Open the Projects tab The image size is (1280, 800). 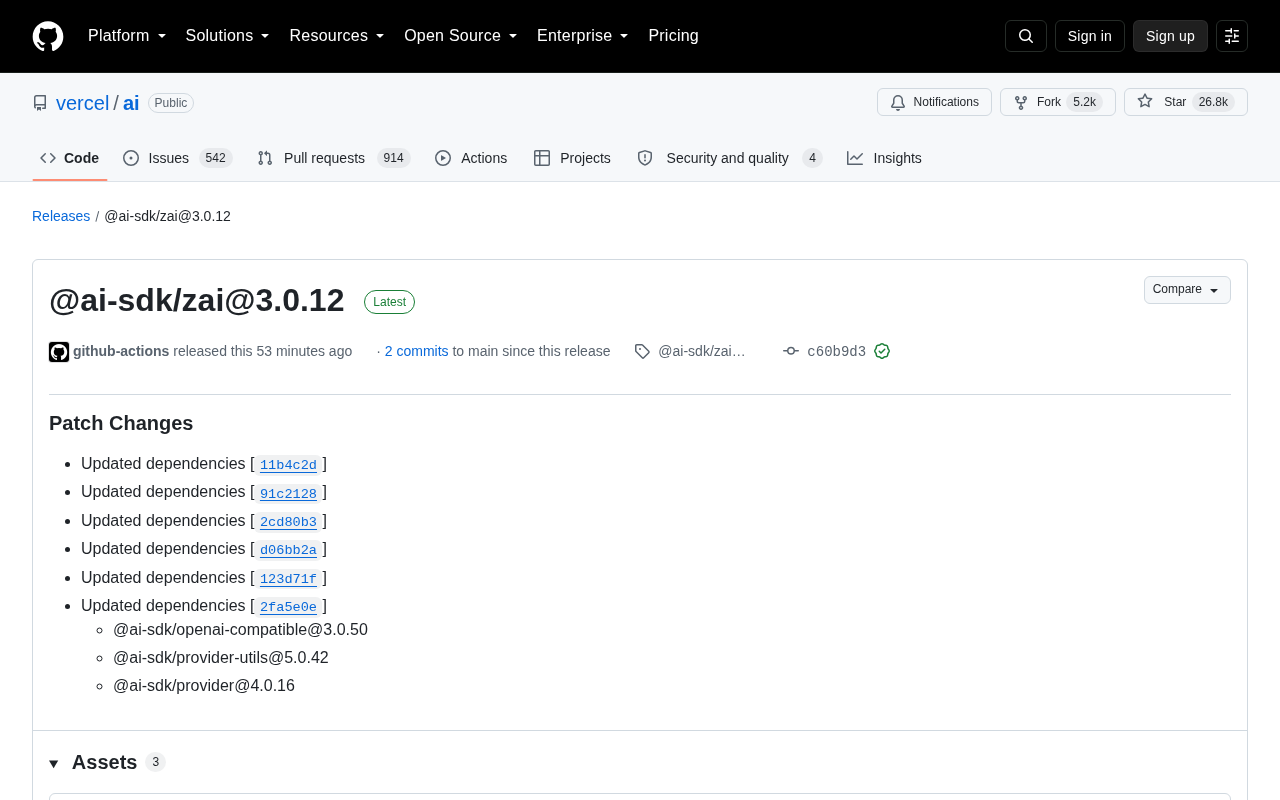pyautogui.click(x=572, y=158)
